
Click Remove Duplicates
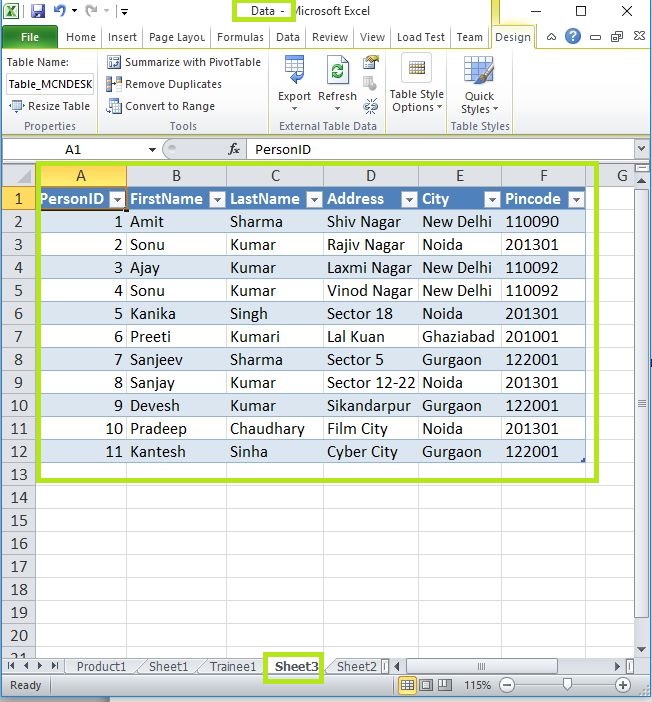coord(164,84)
